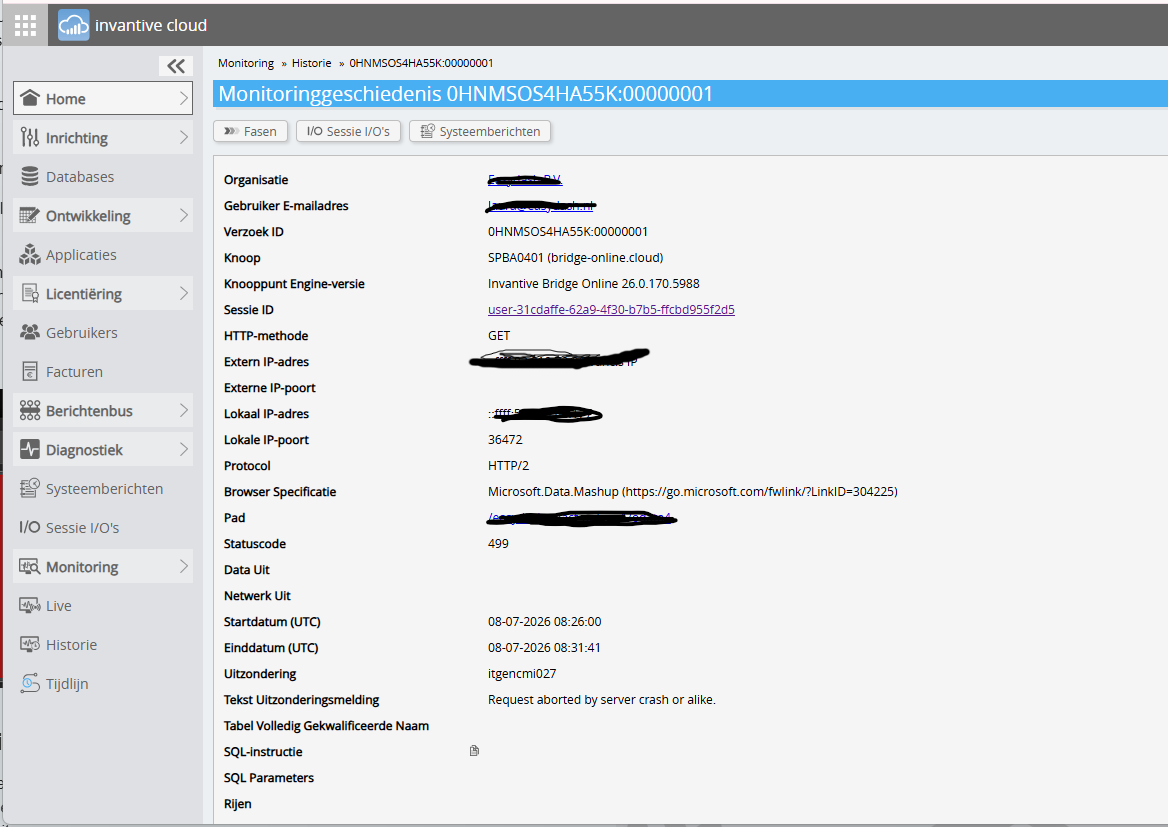
Task: Go to Monitoring breadcrumb
Action: (x=246, y=63)
